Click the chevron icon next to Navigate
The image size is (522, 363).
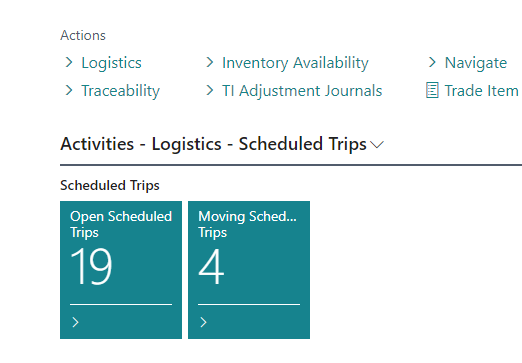click(x=432, y=62)
